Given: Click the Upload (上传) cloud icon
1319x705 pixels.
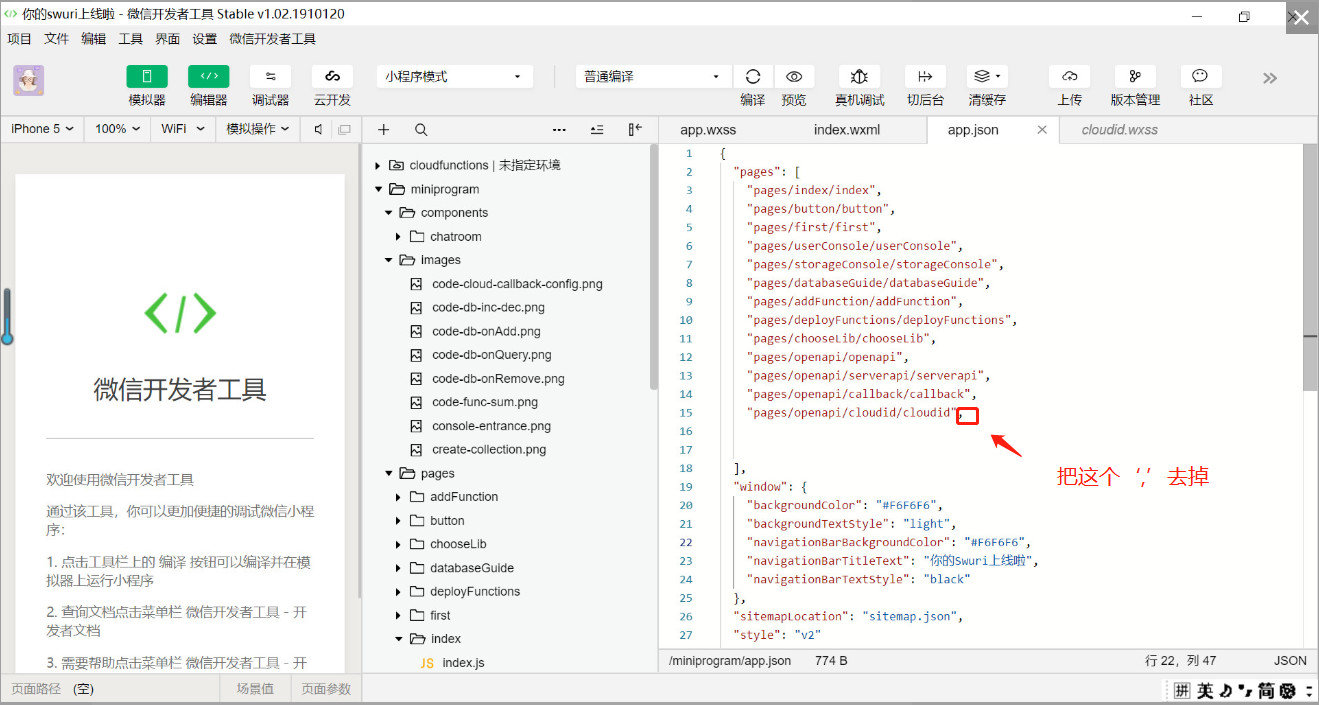Looking at the screenshot, I should 1069,77.
